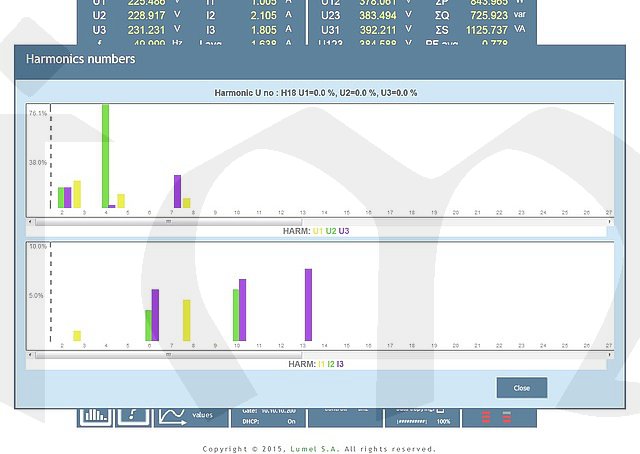Click the red icons at bottom right

[x=497, y=417]
